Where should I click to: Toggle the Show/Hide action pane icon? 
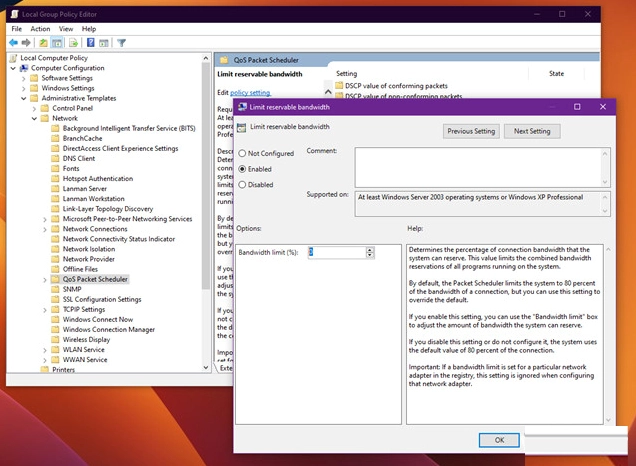(104, 43)
